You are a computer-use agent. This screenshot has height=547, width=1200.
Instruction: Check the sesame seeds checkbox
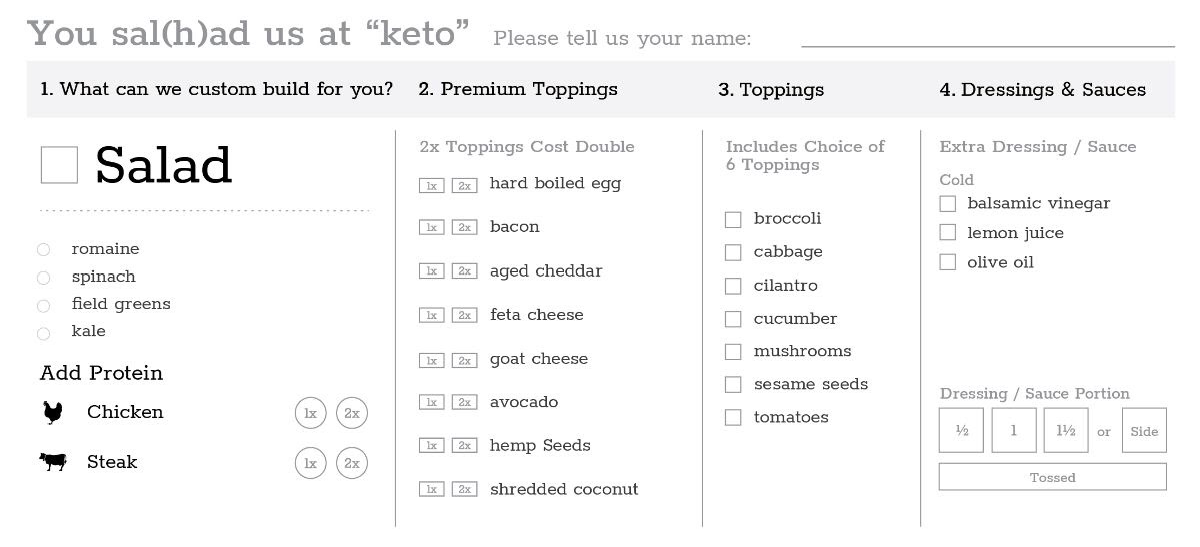pyautogui.click(x=733, y=385)
